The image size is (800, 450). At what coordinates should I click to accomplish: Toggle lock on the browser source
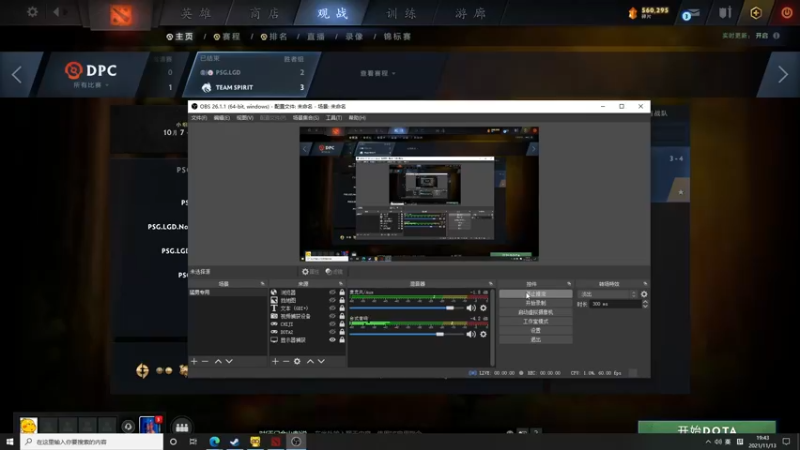[x=342, y=292]
